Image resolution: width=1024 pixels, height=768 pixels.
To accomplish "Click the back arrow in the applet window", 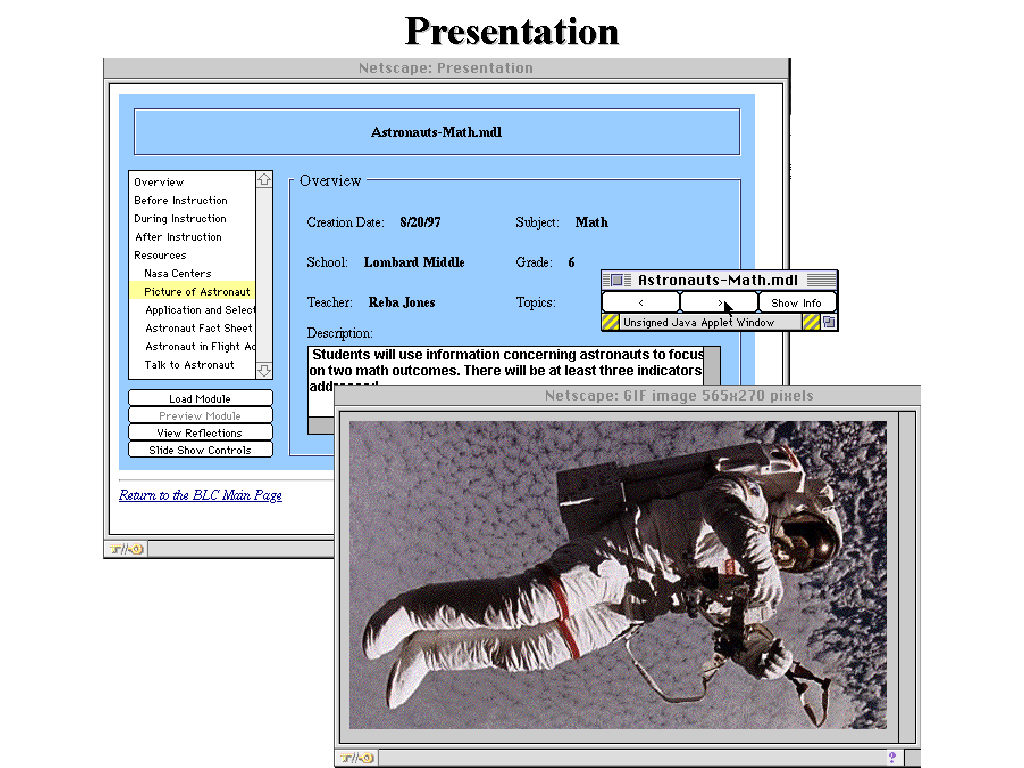I will click(x=640, y=303).
